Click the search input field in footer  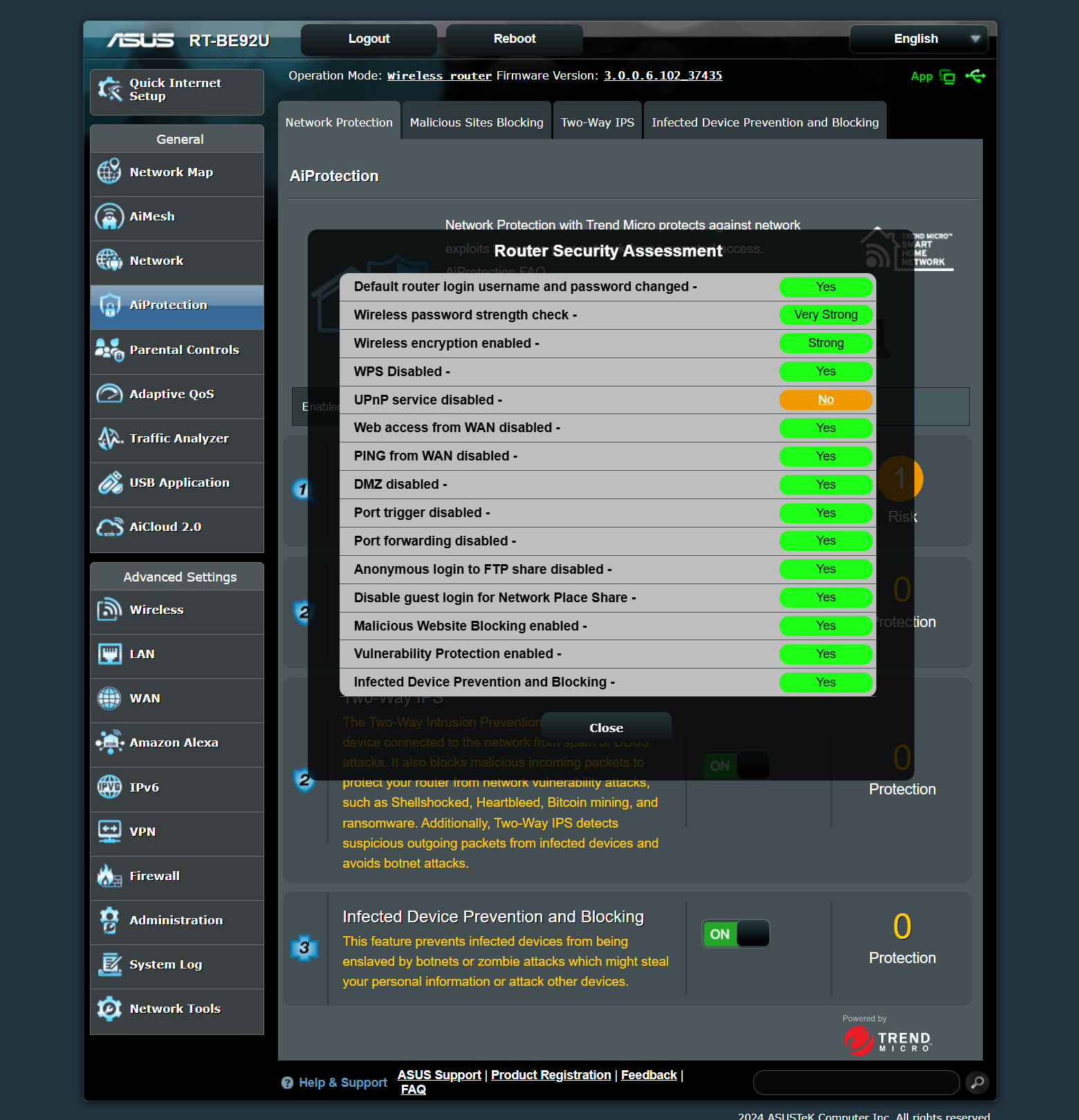pos(856,1083)
